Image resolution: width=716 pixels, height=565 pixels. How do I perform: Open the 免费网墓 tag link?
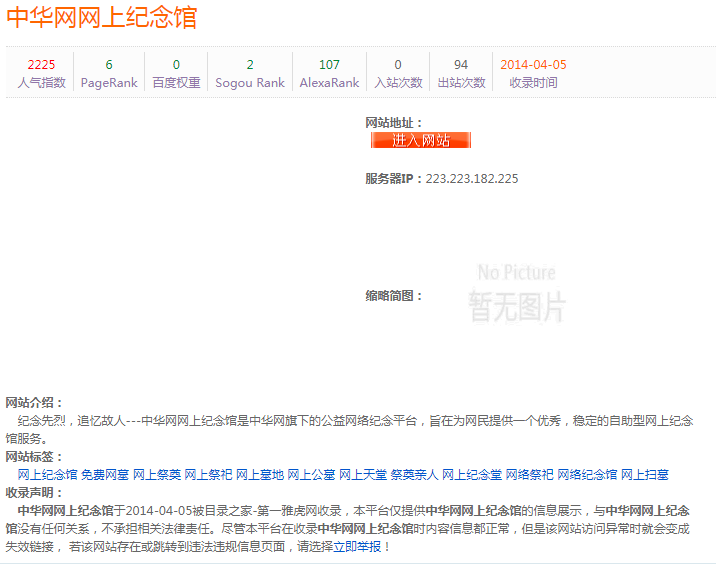[105, 475]
